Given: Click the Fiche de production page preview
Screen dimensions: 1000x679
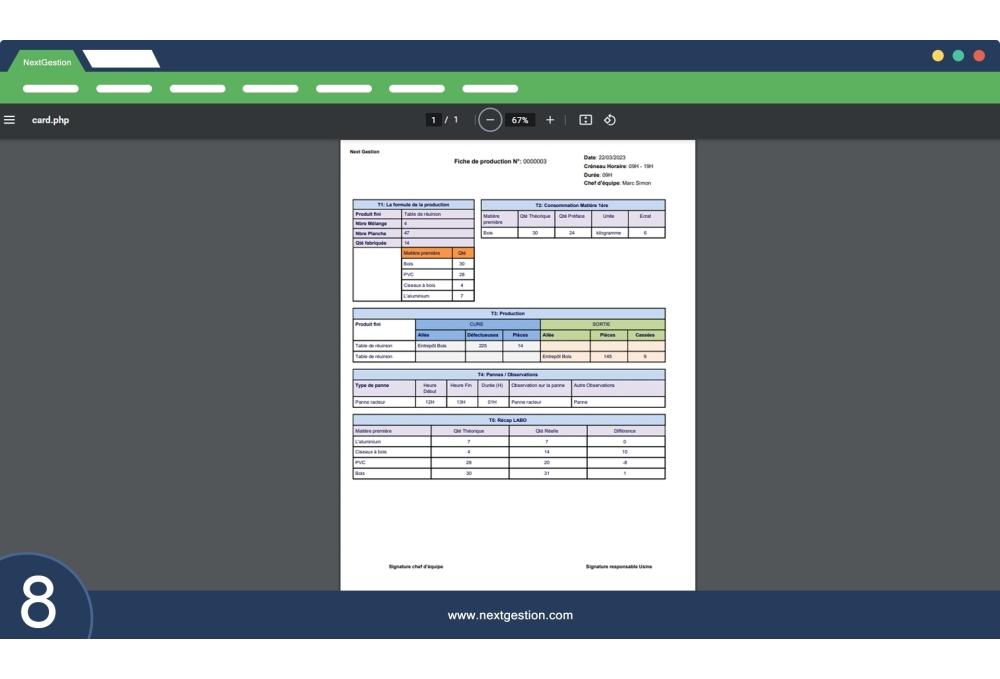Looking at the screenshot, I should 517,360.
